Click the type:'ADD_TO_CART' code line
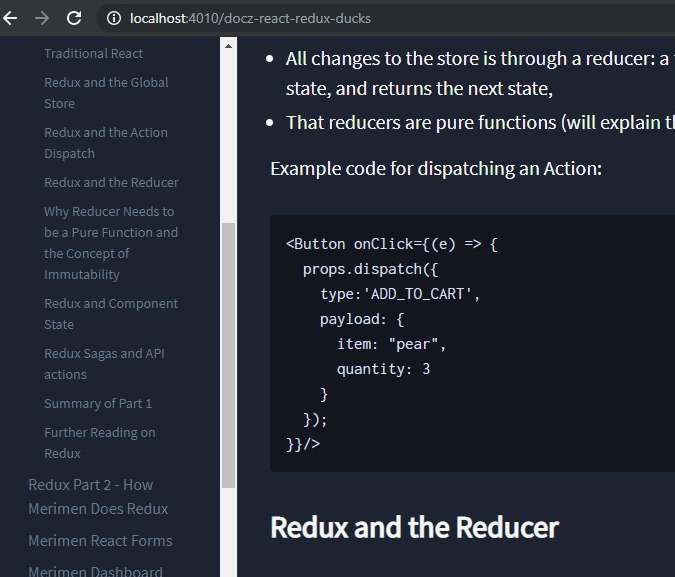The height and width of the screenshot is (577, 675). point(399,294)
